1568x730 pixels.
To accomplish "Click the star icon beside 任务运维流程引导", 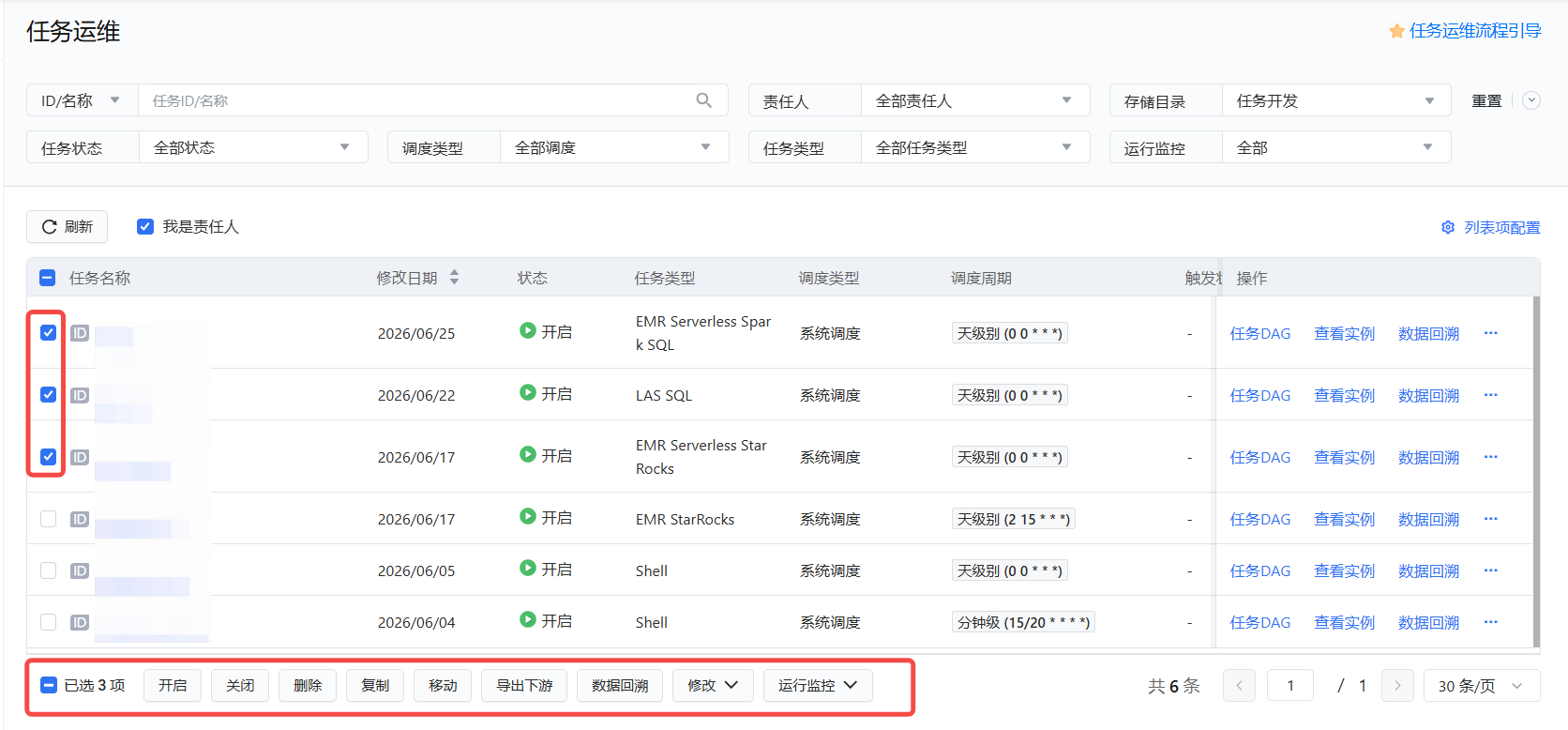I will [1396, 31].
